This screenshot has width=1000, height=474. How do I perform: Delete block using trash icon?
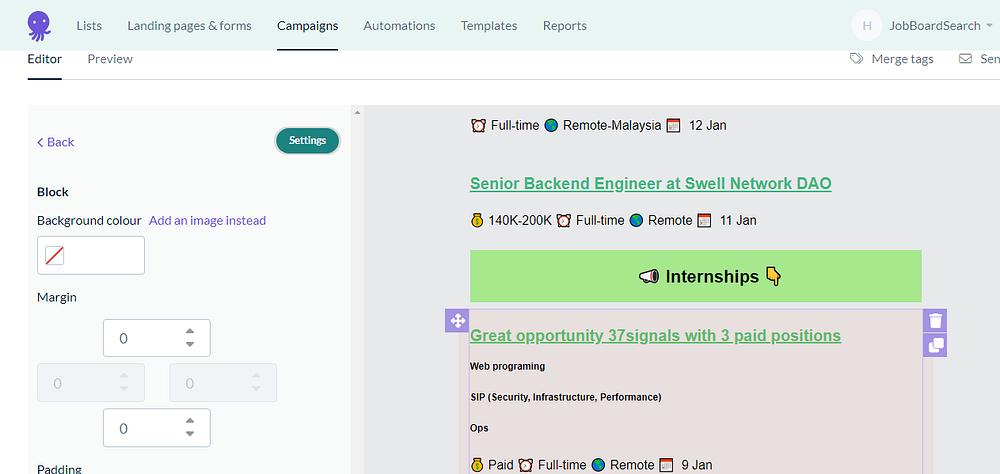click(x=935, y=321)
